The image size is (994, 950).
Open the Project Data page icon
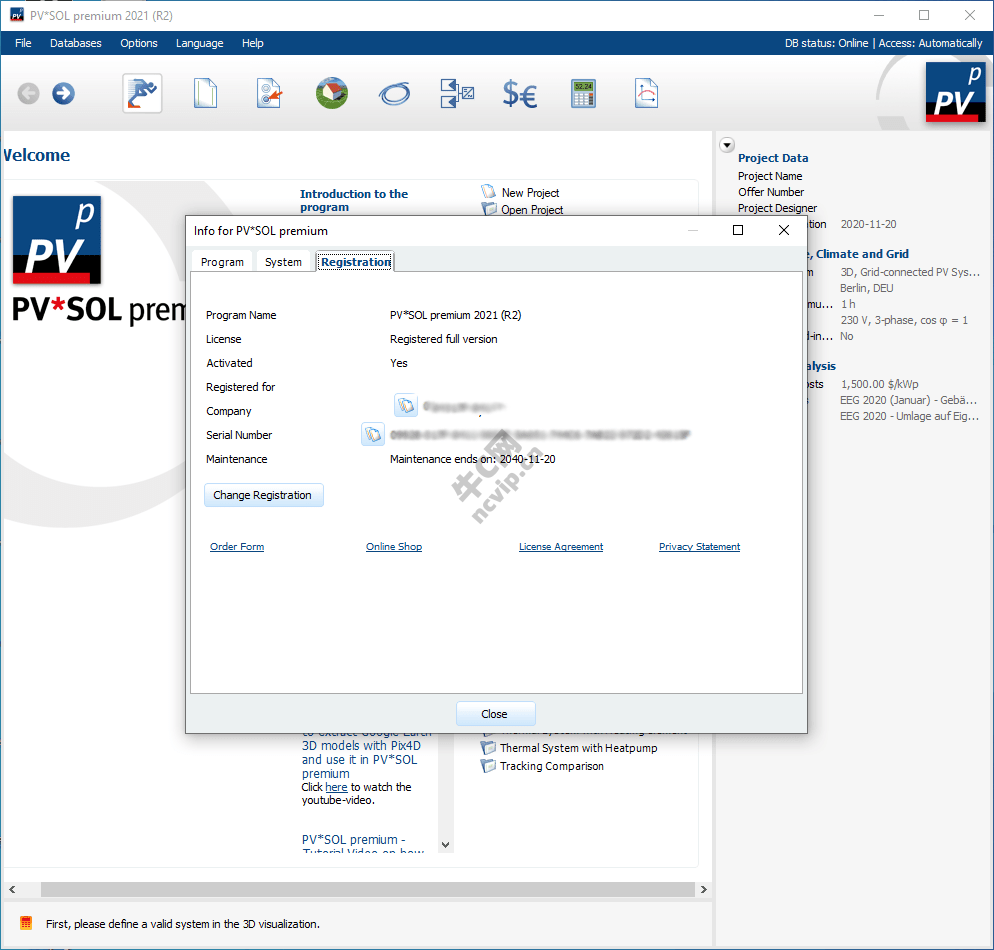coord(205,94)
